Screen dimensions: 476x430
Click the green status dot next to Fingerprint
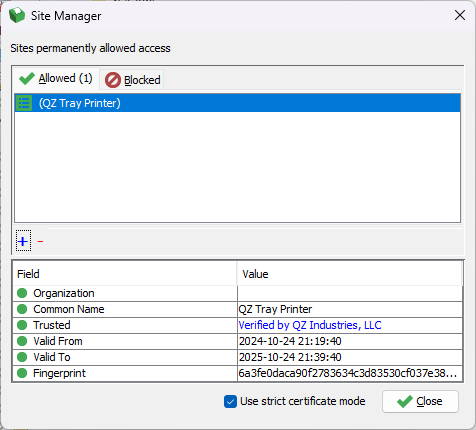22,373
